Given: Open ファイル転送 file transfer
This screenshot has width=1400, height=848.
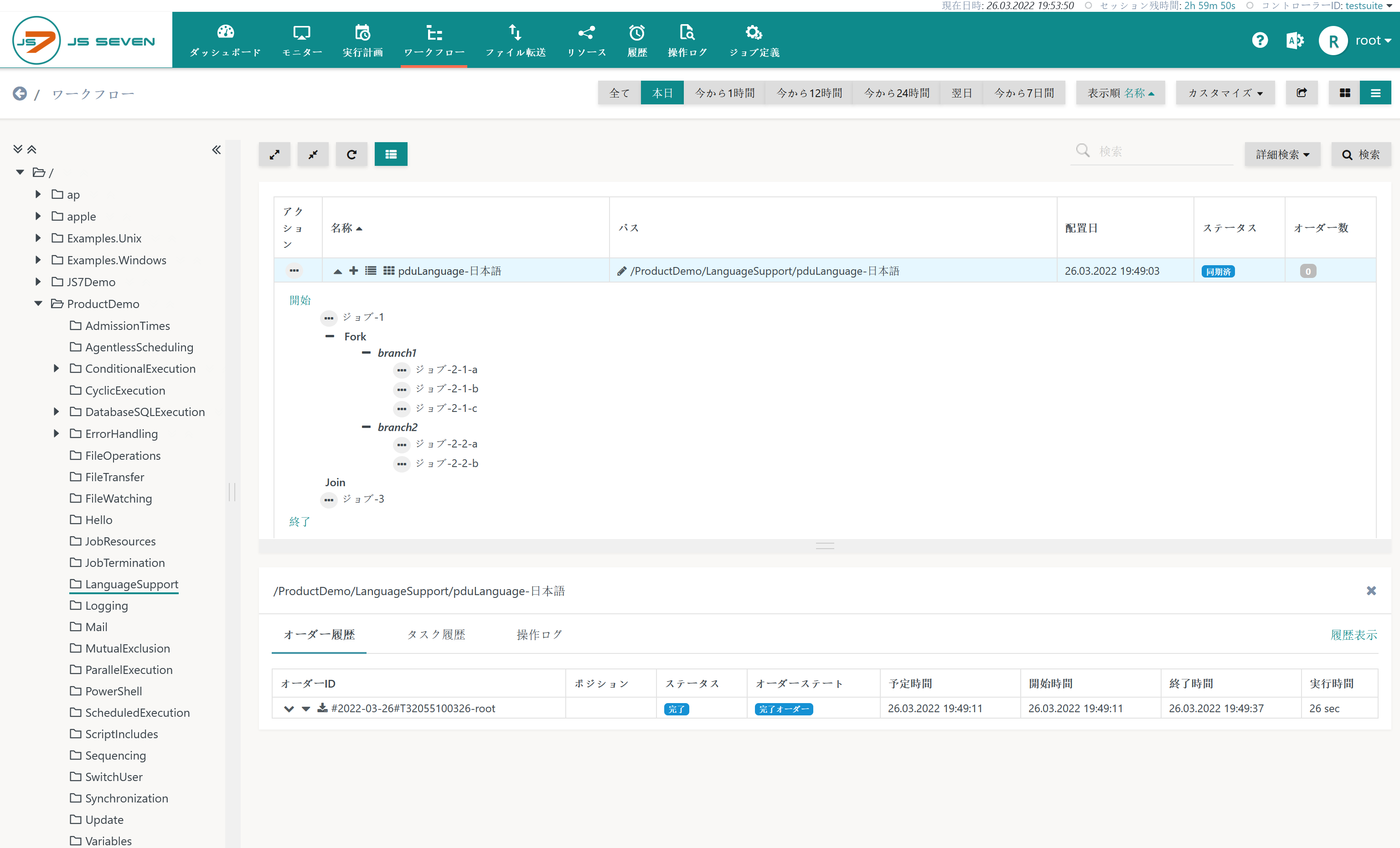Looking at the screenshot, I should click(x=515, y=41).
